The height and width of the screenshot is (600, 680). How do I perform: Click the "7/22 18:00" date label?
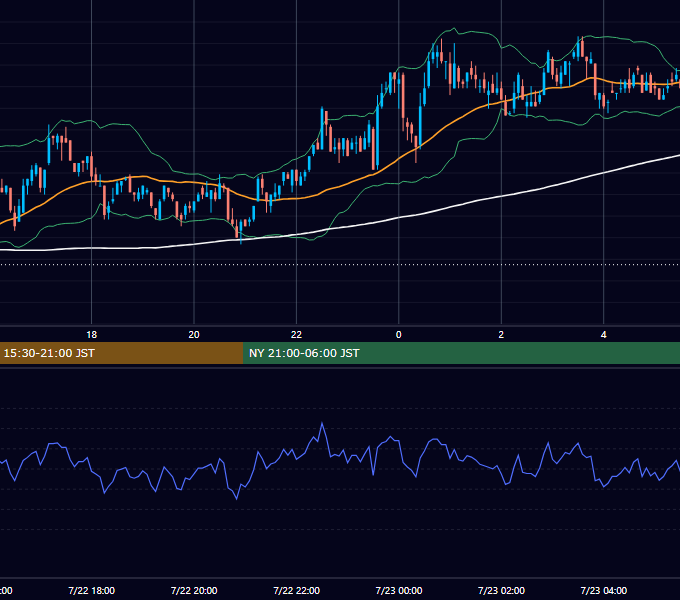pos(92,590)
